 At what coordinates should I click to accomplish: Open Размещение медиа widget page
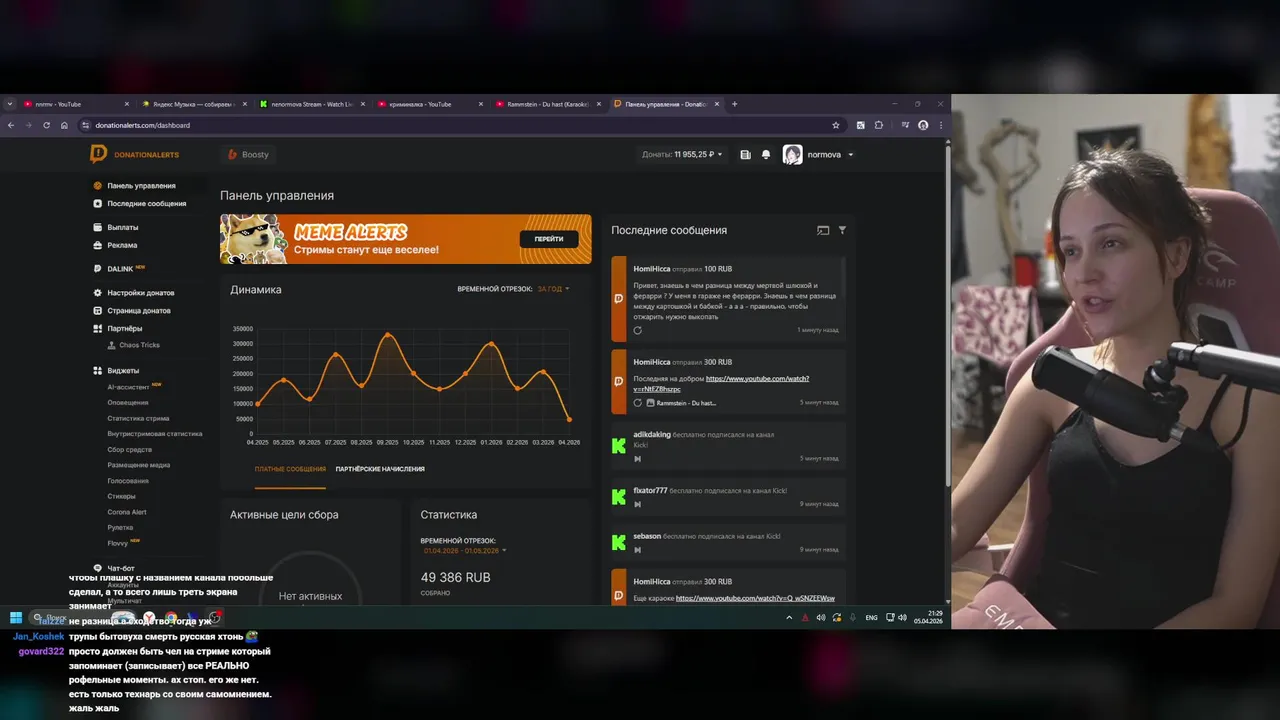click(139, 465)
